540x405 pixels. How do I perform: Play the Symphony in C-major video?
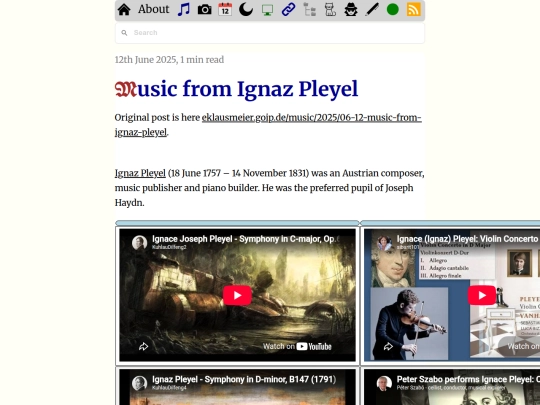tap(237, 295)
